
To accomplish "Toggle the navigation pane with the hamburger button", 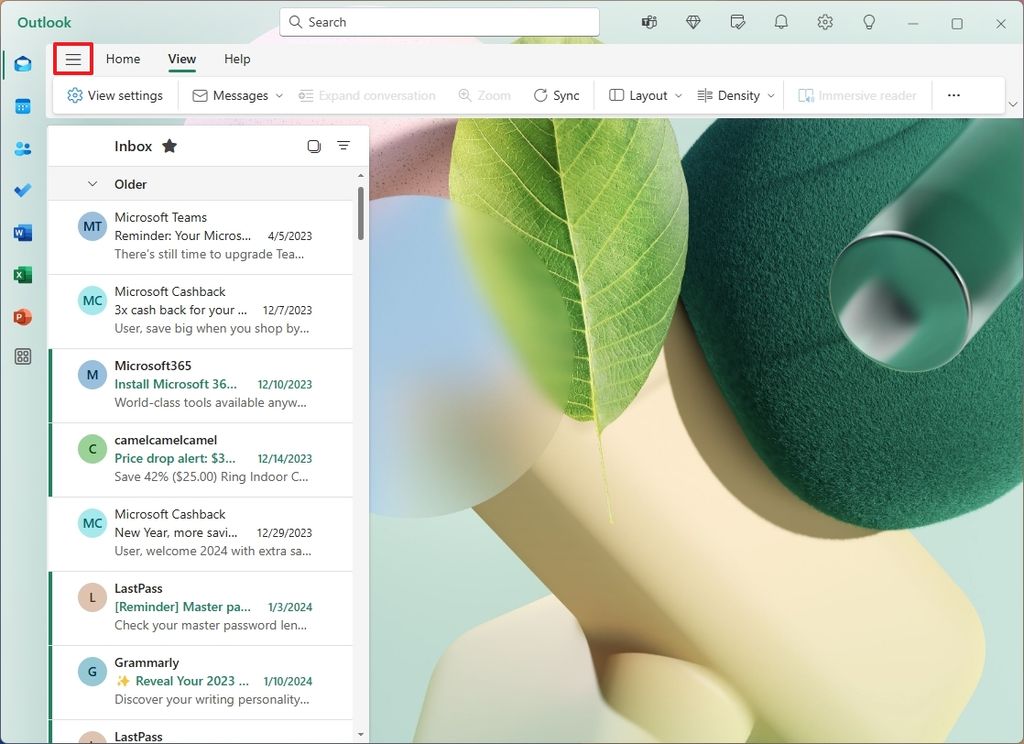I will coord(73,59).
